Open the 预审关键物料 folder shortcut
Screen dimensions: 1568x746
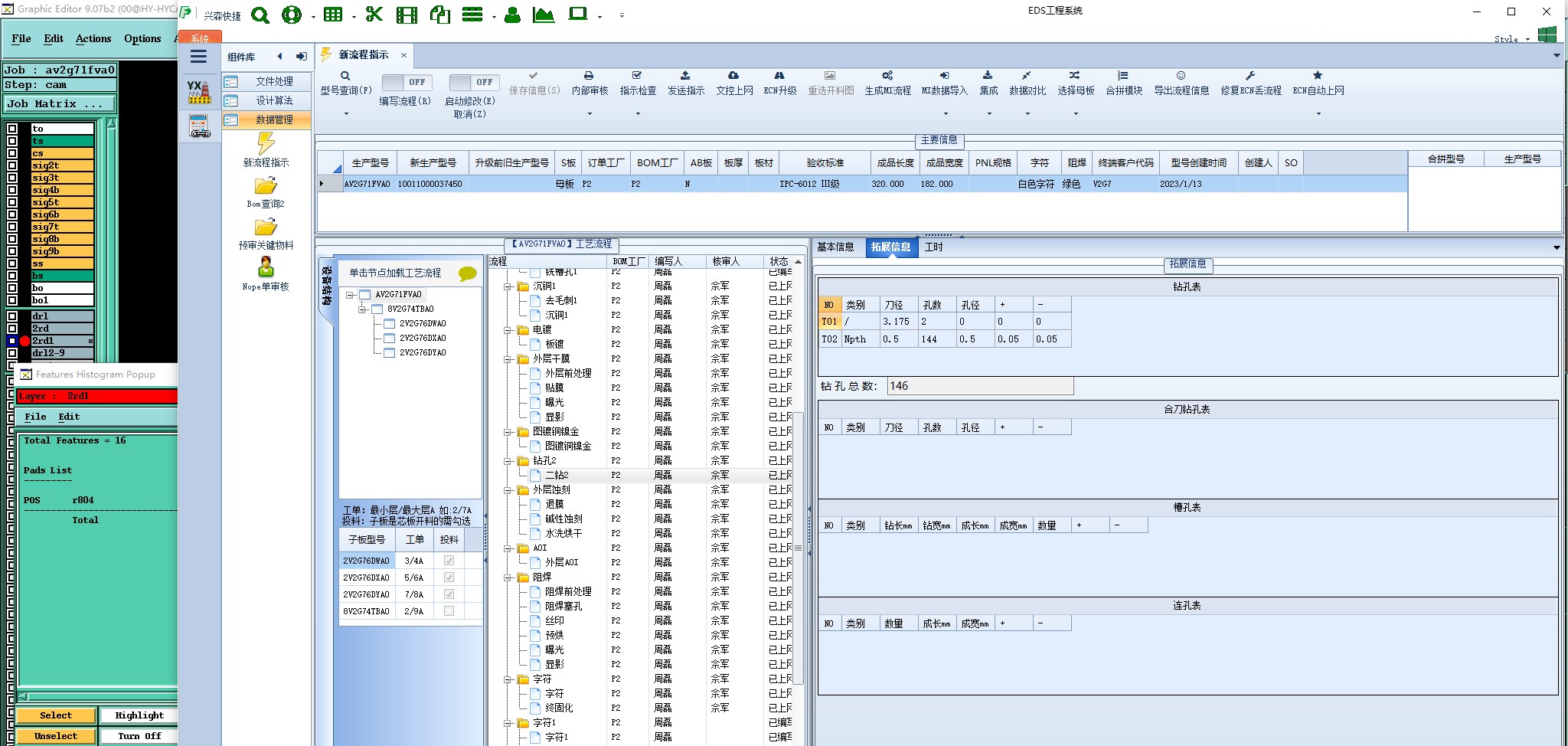[x=266, y=234]
